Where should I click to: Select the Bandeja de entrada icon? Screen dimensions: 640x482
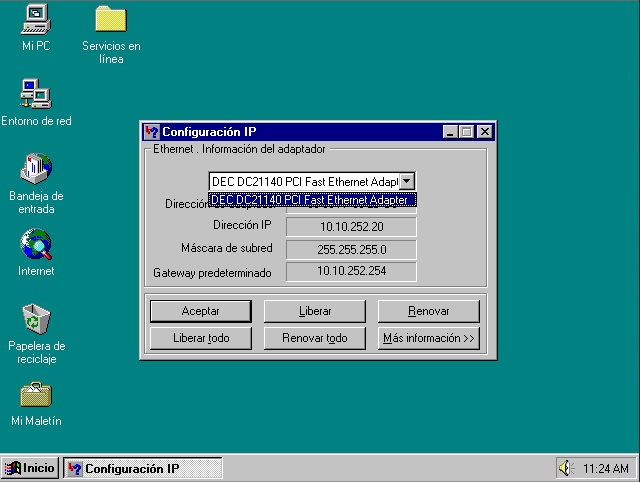click(x=36, y=169)
